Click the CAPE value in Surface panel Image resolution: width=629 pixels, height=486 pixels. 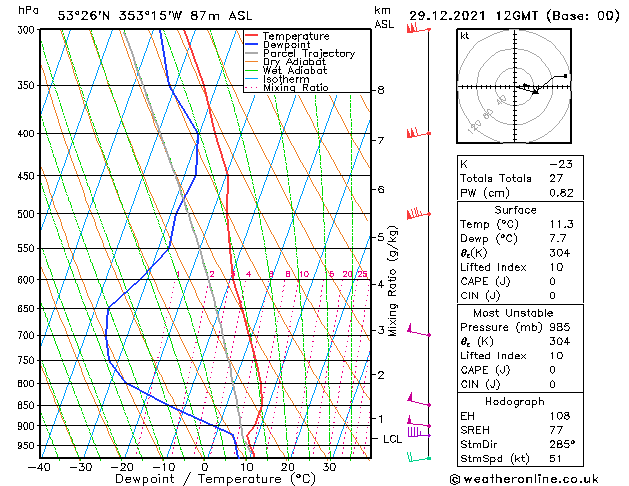coord(553,281)
